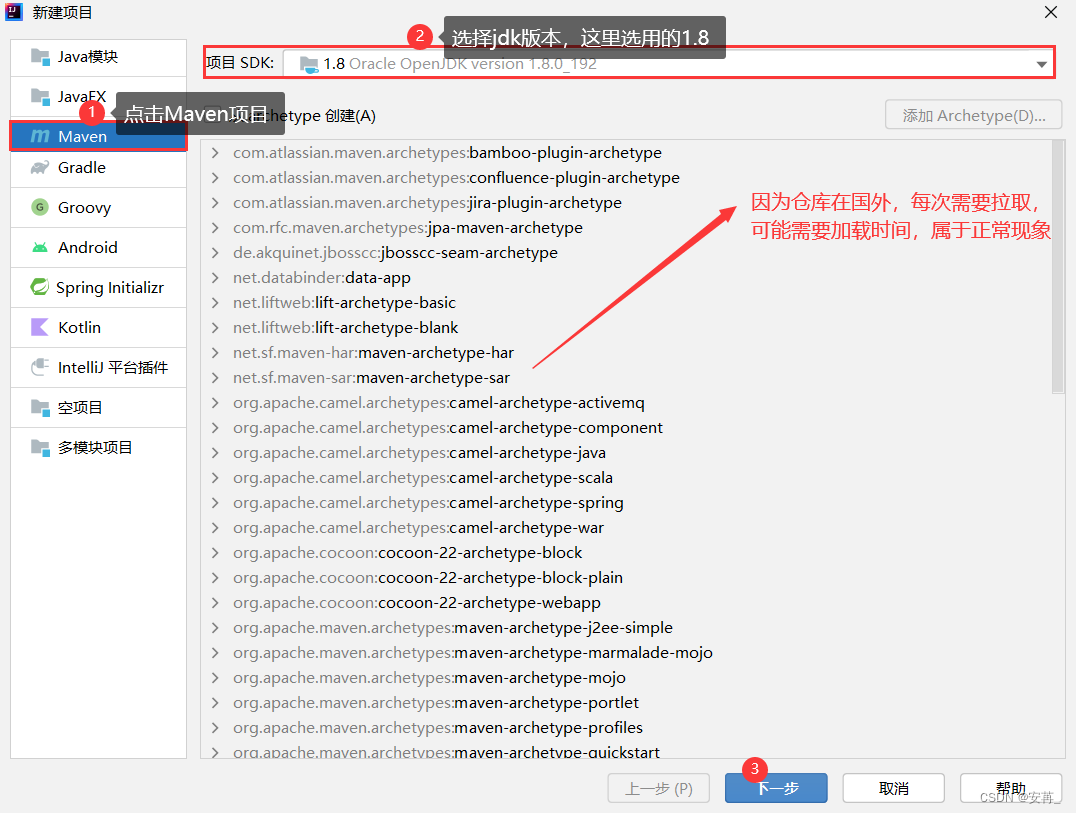Screen dimensions: 1076x813
Task: Click the 取消 button
Action: tap(893, 788)
